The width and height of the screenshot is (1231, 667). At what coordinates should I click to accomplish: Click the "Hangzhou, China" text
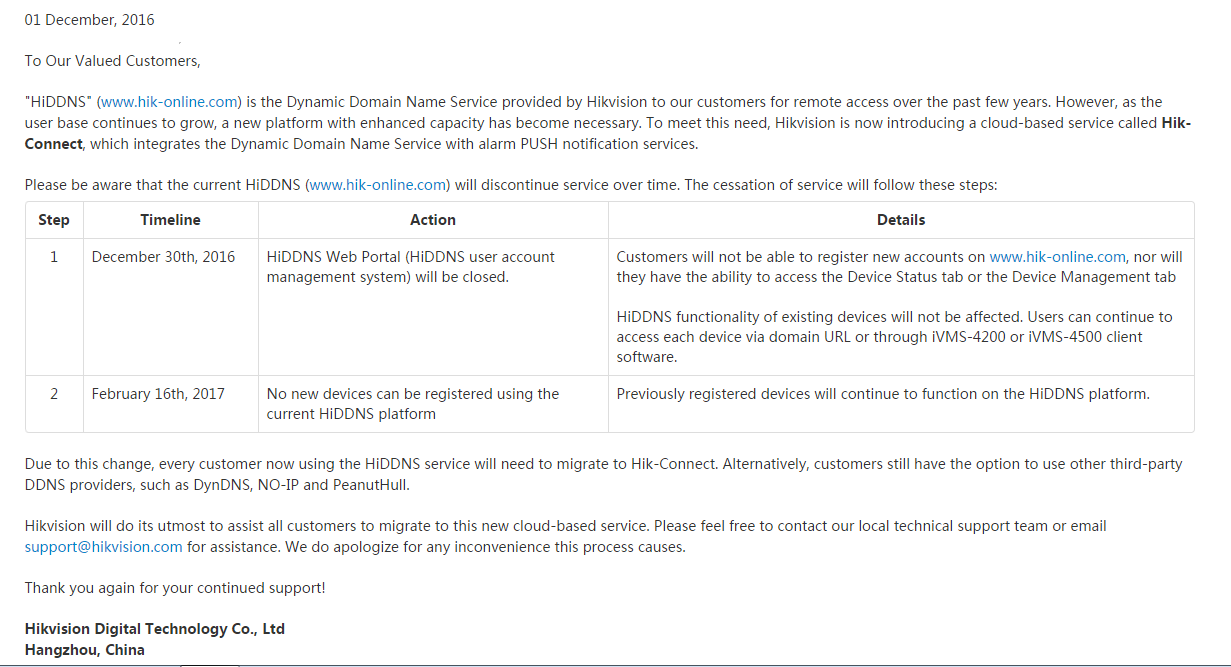click(x=85, y=650)
